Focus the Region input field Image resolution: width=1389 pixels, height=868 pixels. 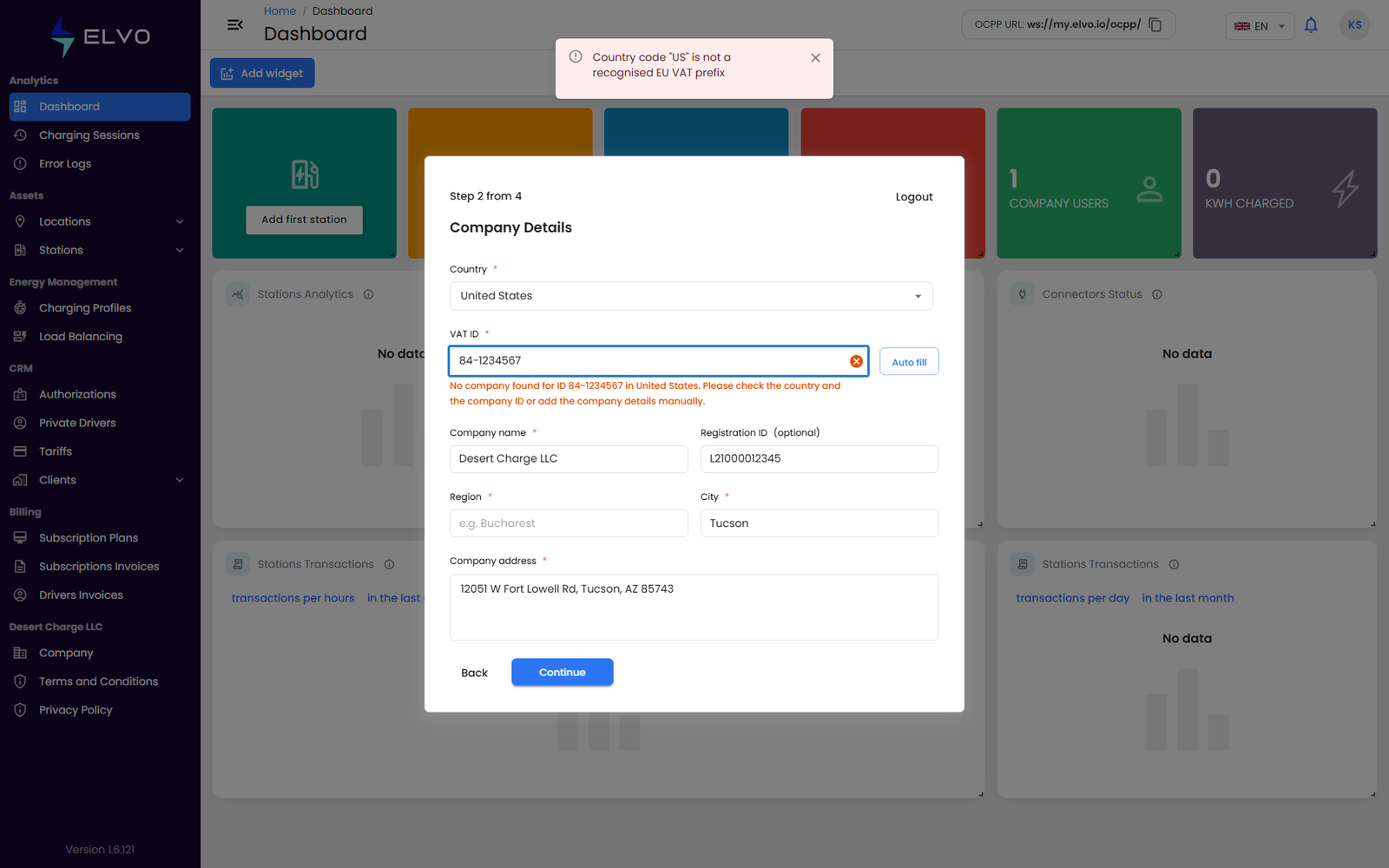coord(569,523)
